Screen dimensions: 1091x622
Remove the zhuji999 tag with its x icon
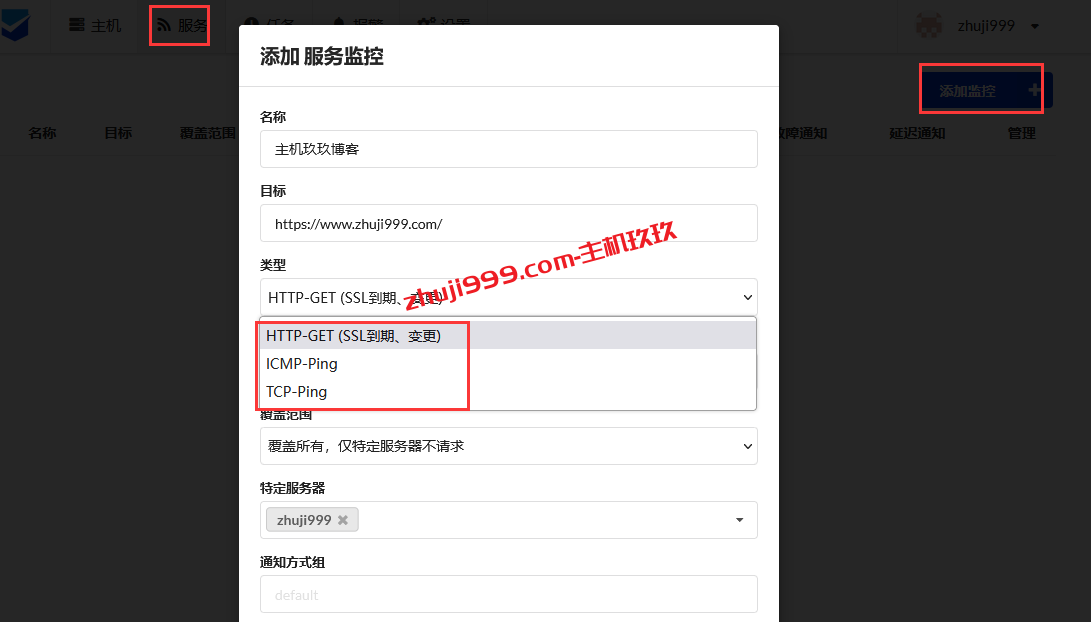[343, 520]
